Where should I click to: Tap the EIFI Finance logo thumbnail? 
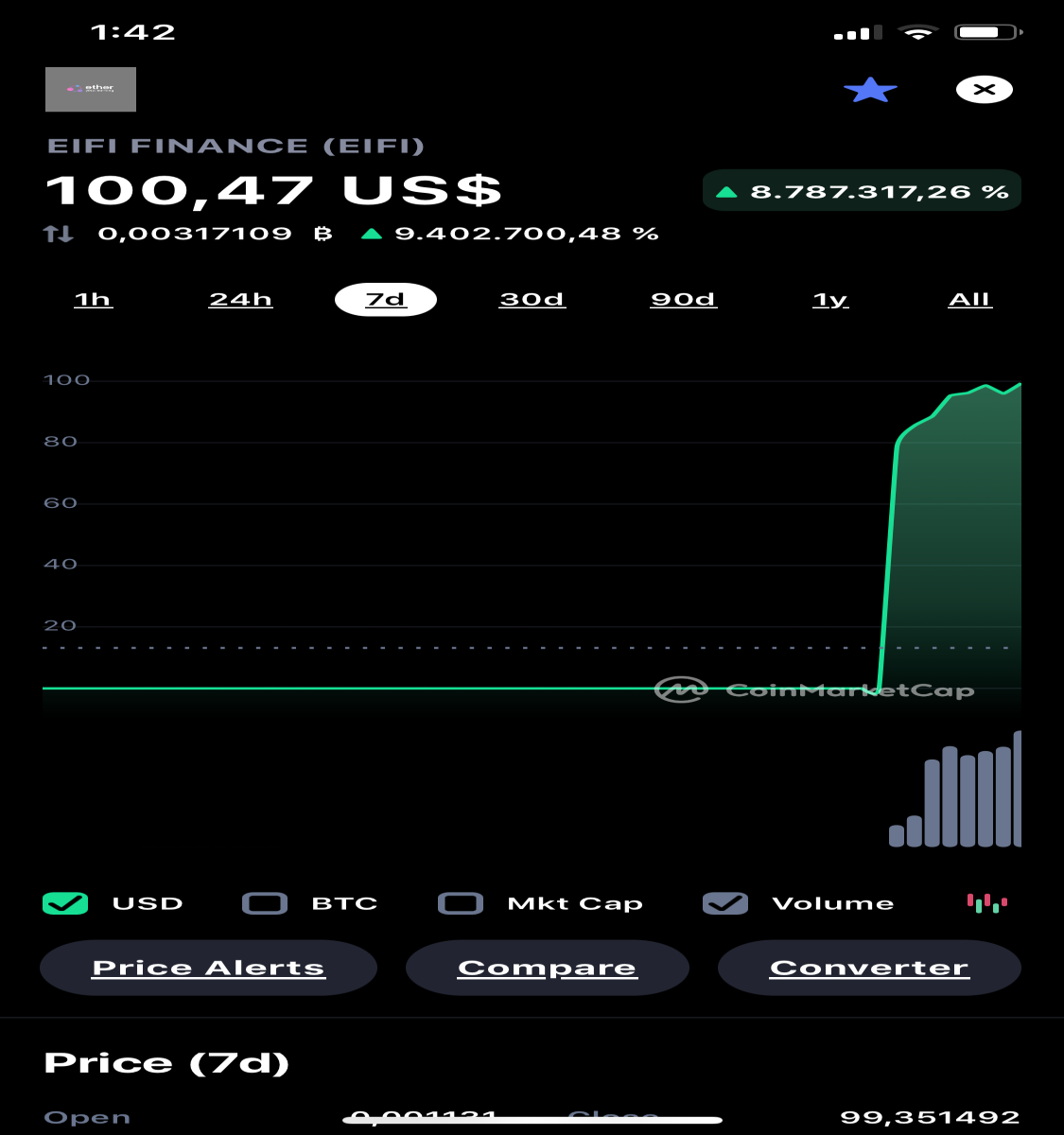(x=91, y=89)
